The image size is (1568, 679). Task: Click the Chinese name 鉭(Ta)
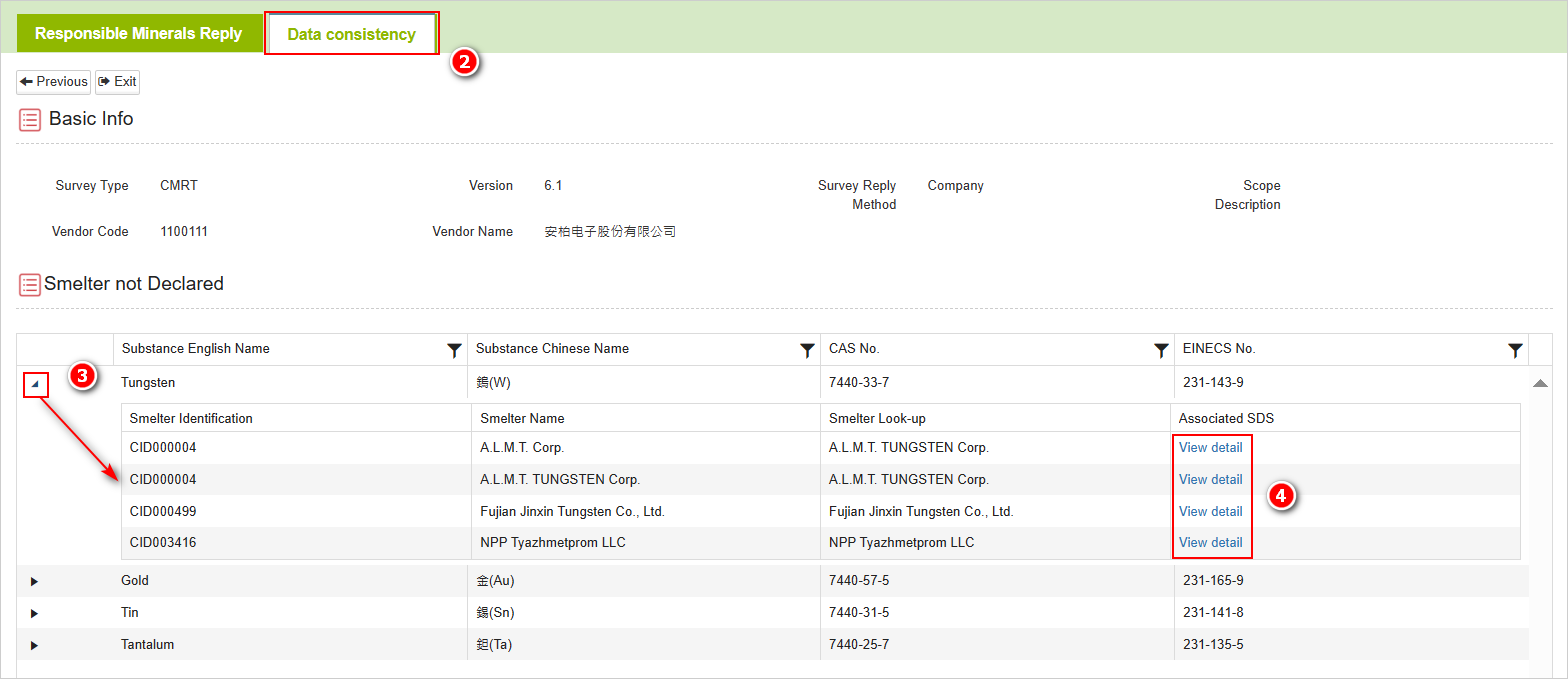(494, 645)
